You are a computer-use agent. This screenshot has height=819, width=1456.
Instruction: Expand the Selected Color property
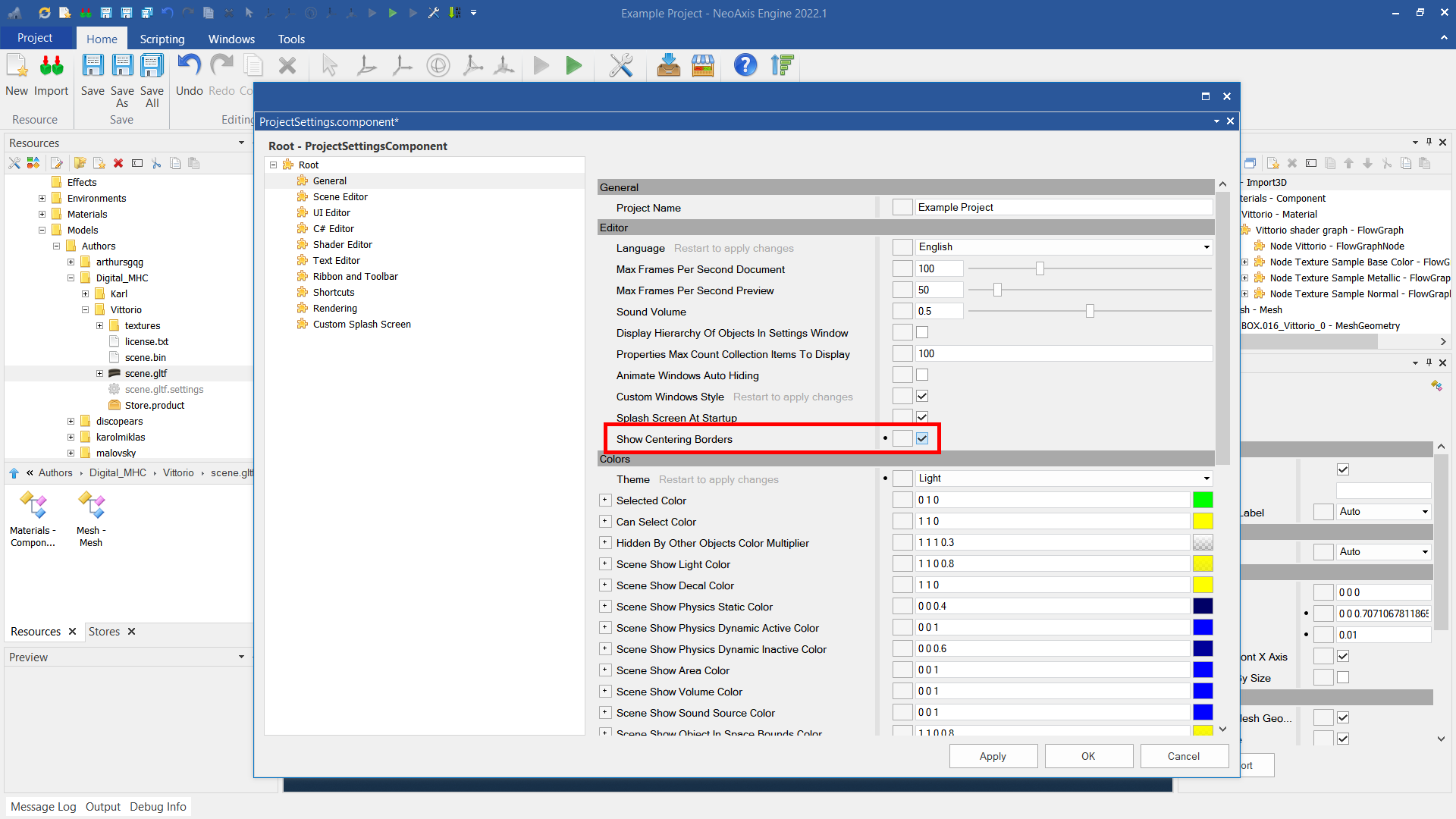tap(605, 500)
